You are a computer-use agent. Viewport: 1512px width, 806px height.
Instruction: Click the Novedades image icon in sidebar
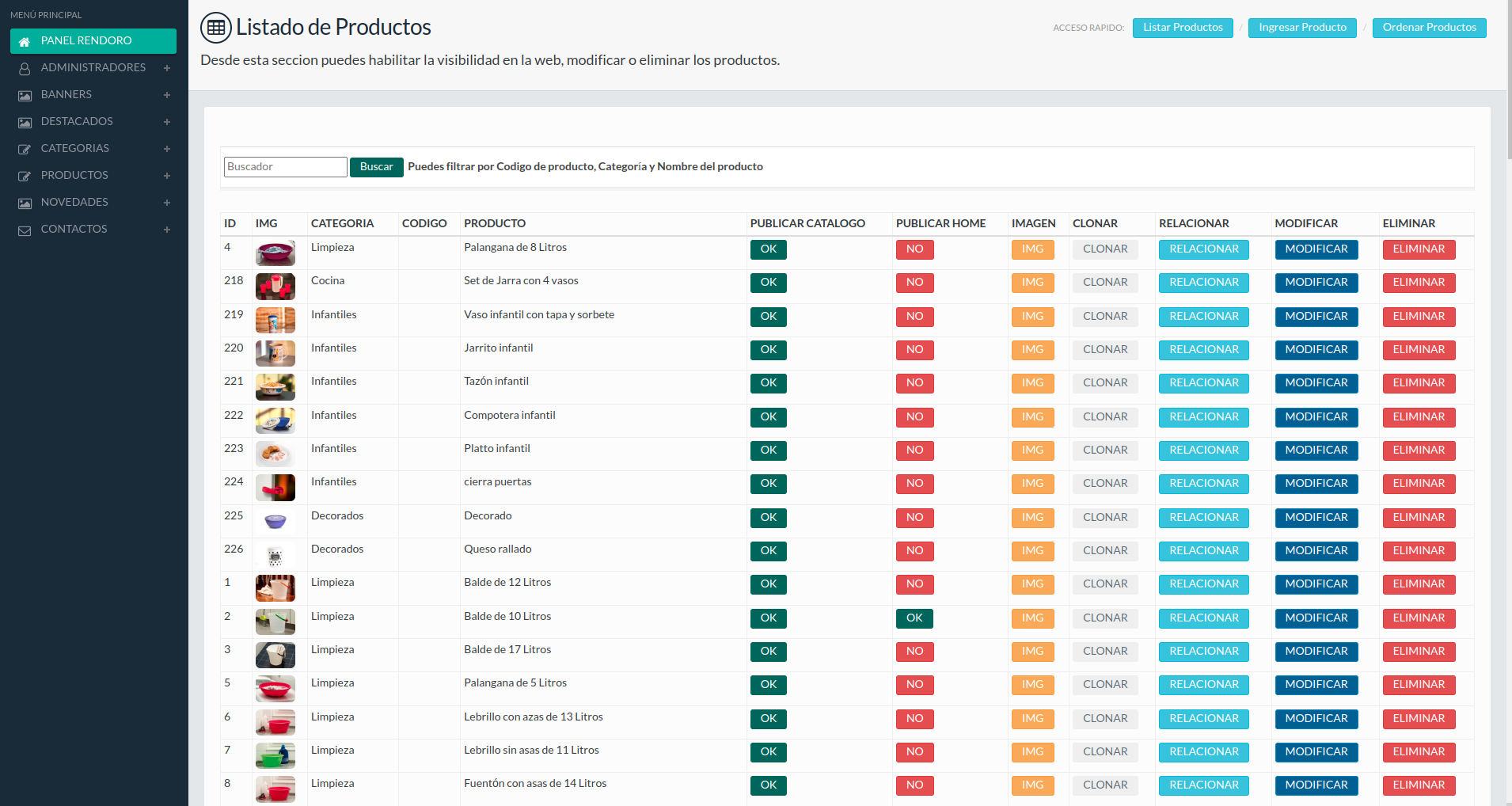[25, 203]
